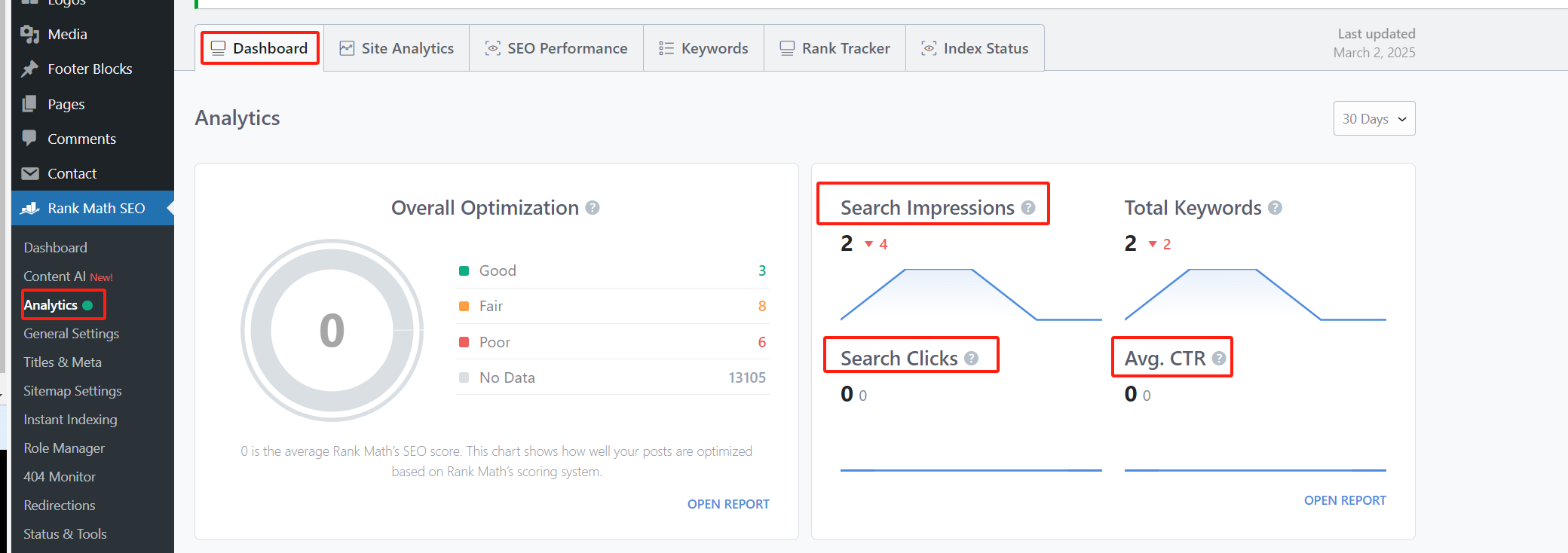Open General Settings in the sidebar menu
The image size is (1568, 553).
click(x=71, y=333)
